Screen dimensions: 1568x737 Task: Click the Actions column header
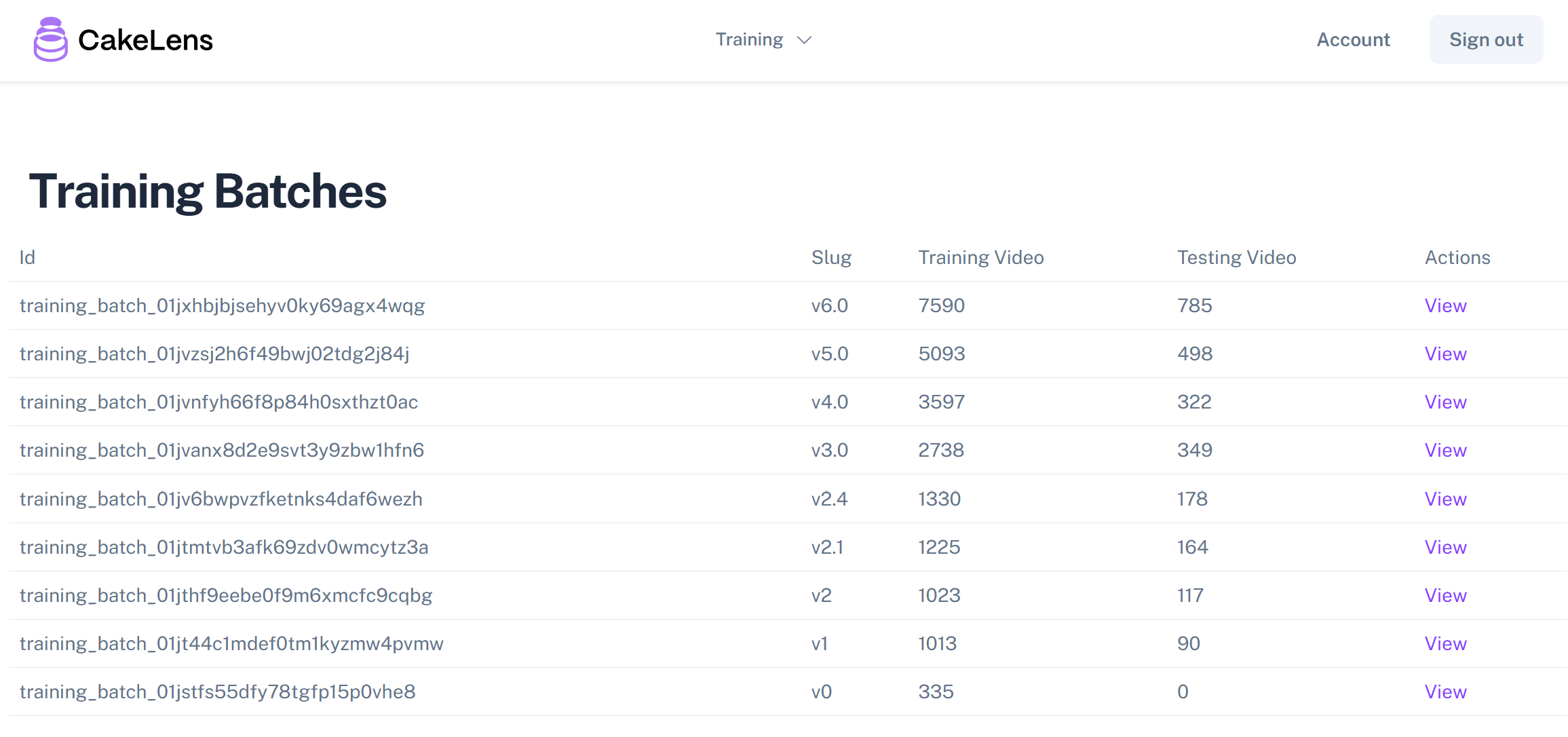coord(1457,257)
